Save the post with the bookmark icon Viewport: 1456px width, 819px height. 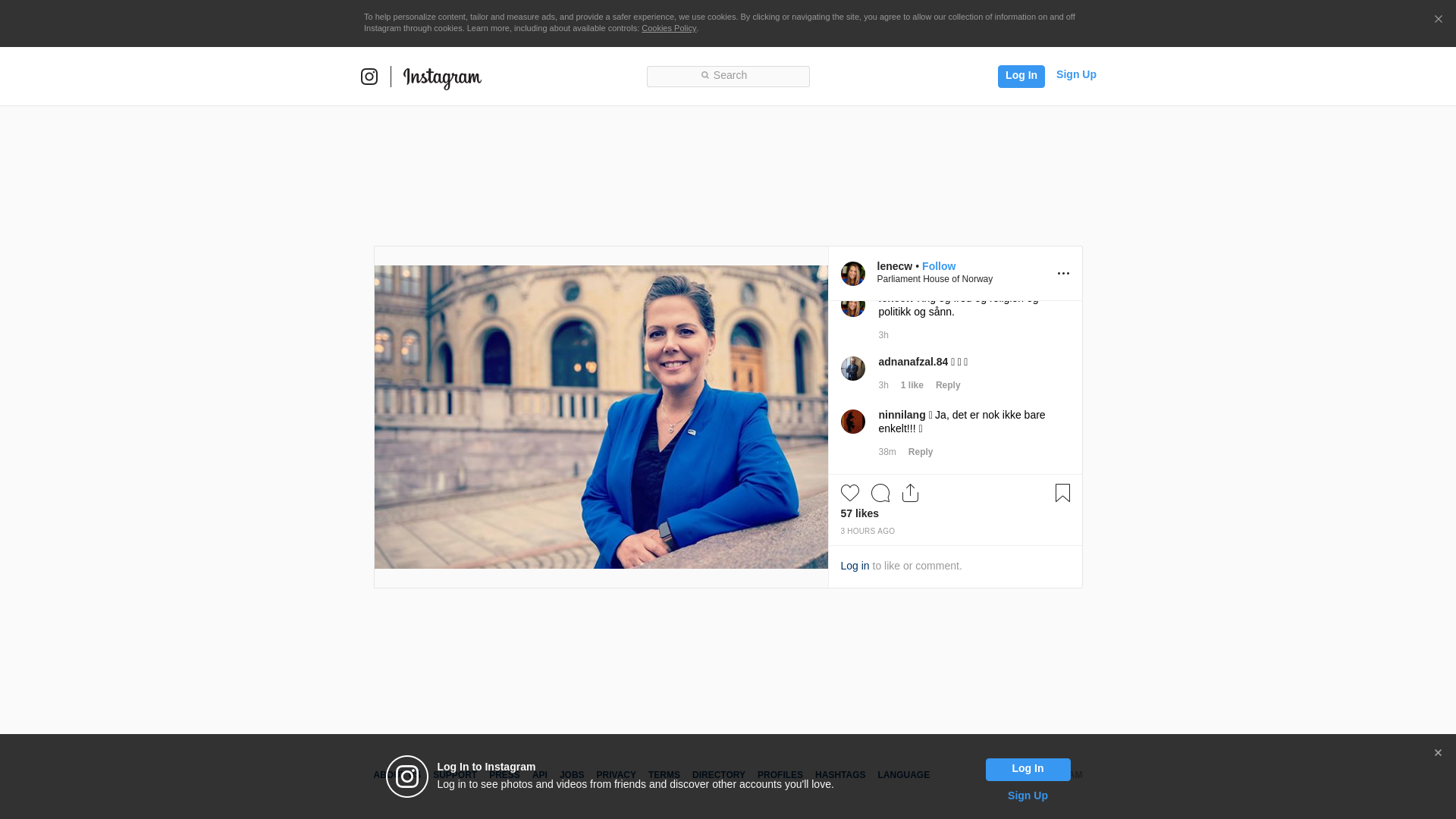coord(1062,493)
